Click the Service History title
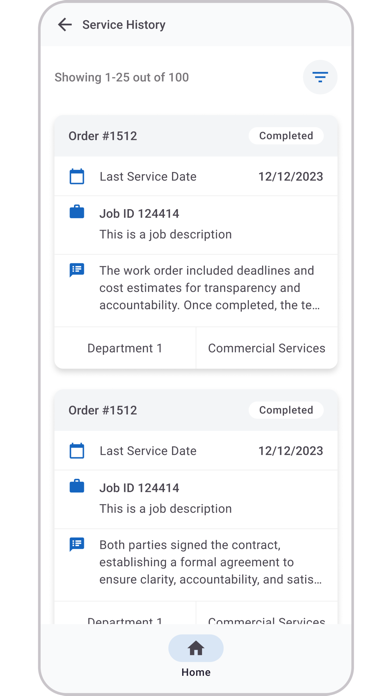This screenshot has width=392, height=696. pos(124,25)
